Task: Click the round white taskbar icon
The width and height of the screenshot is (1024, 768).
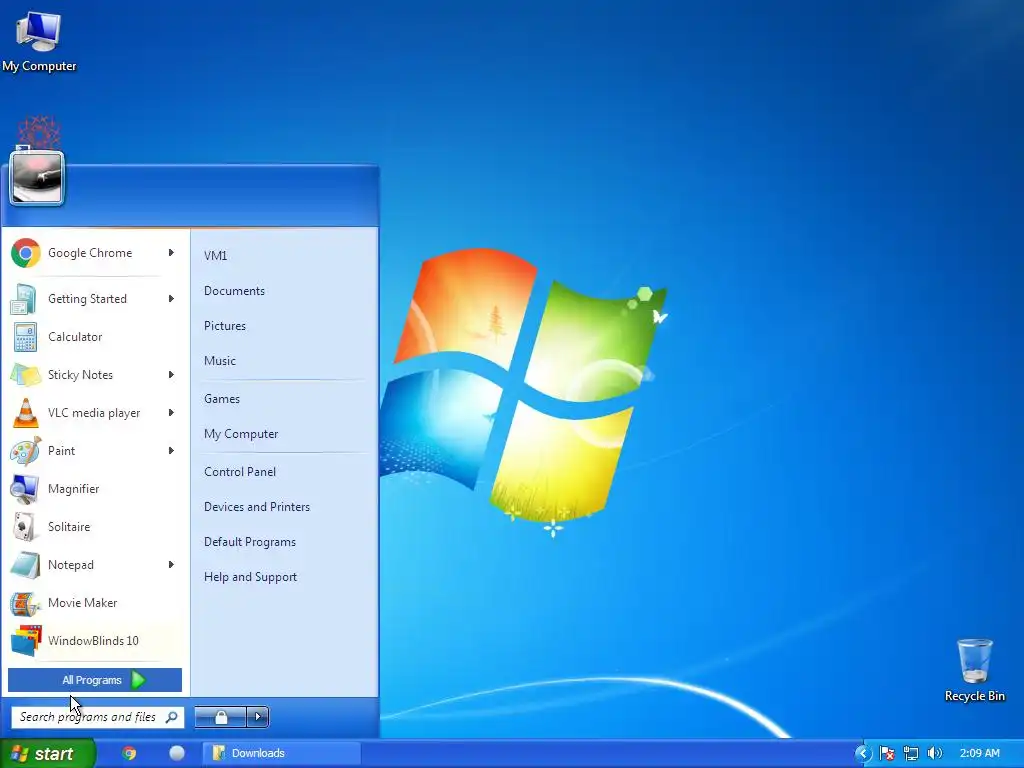Action: [177, 753]
